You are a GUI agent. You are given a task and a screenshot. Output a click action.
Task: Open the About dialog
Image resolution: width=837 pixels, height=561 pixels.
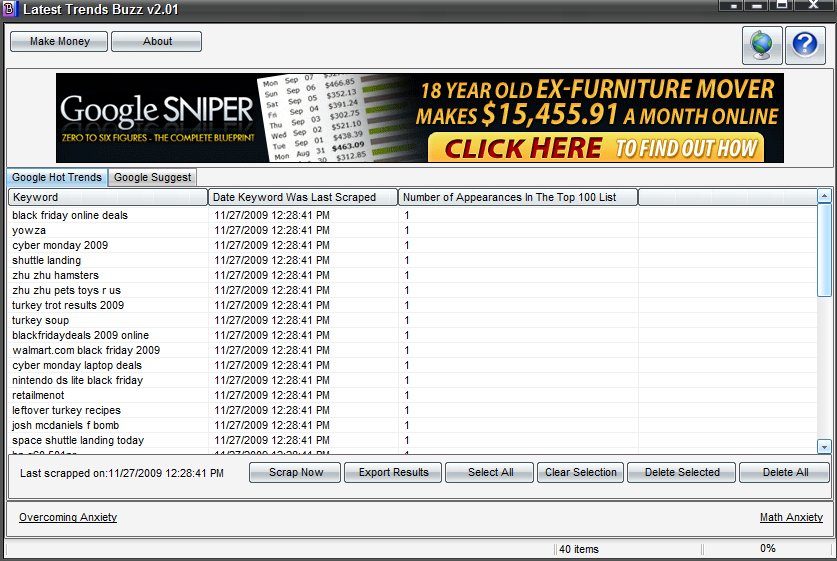156,42
